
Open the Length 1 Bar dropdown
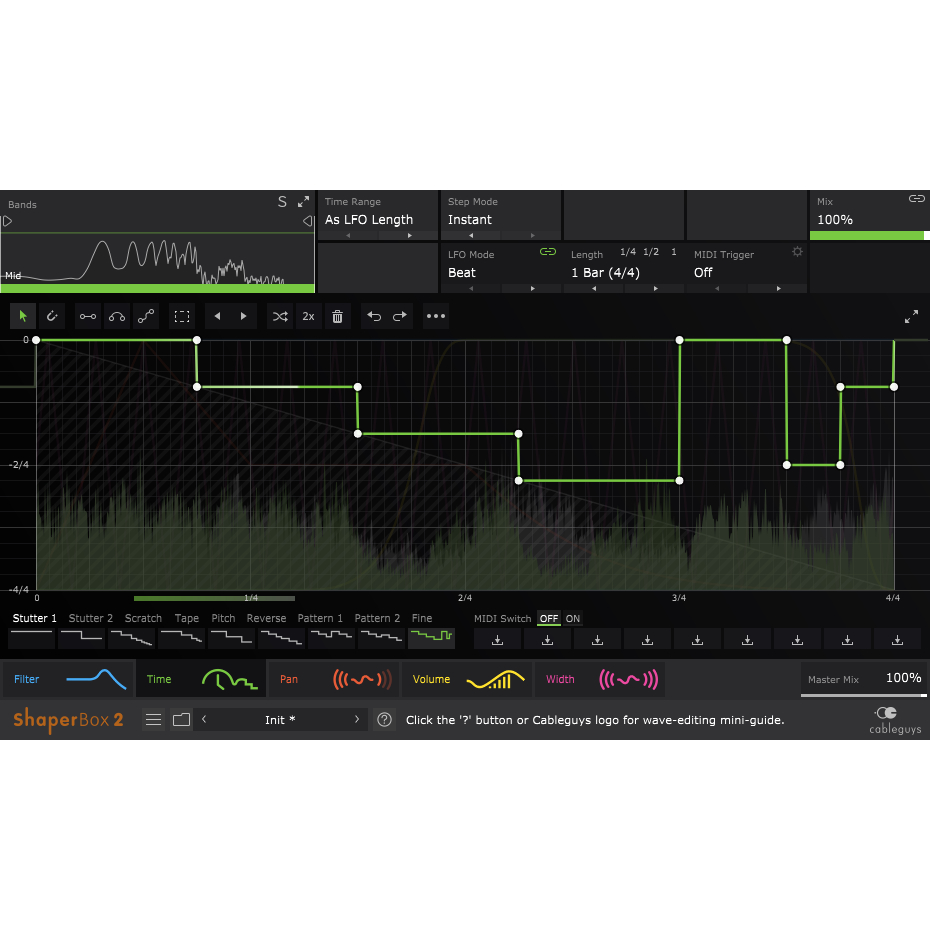(x=605, y=273)
